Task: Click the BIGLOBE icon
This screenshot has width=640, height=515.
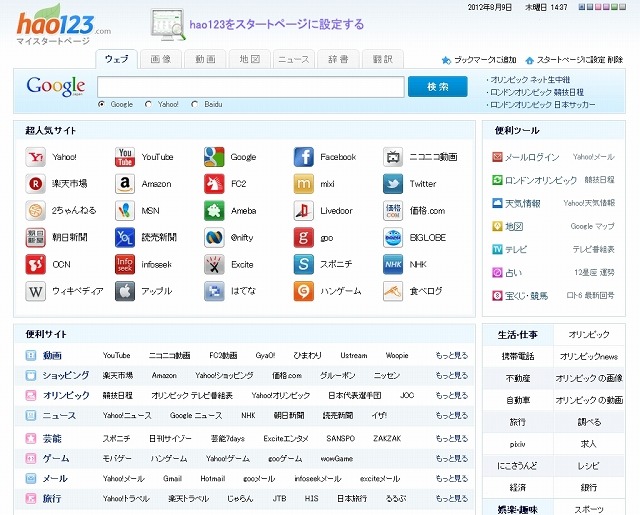Action: pos(393,238)
